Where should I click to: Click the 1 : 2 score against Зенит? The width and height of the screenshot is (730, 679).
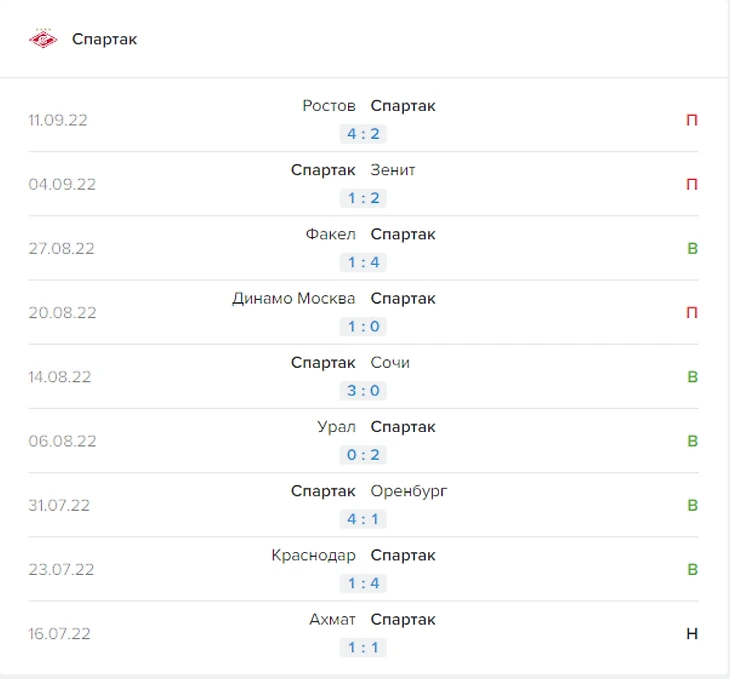coord(363,198)
